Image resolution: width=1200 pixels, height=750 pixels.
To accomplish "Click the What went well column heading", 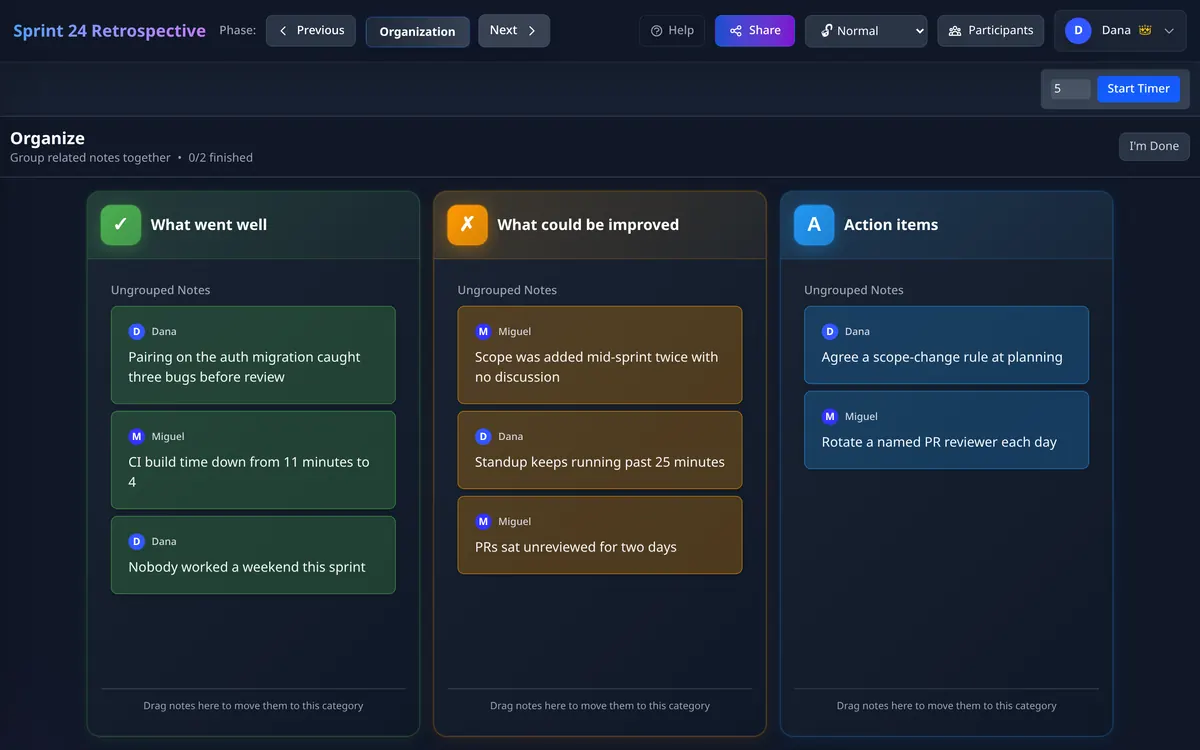I will [209, 225].
